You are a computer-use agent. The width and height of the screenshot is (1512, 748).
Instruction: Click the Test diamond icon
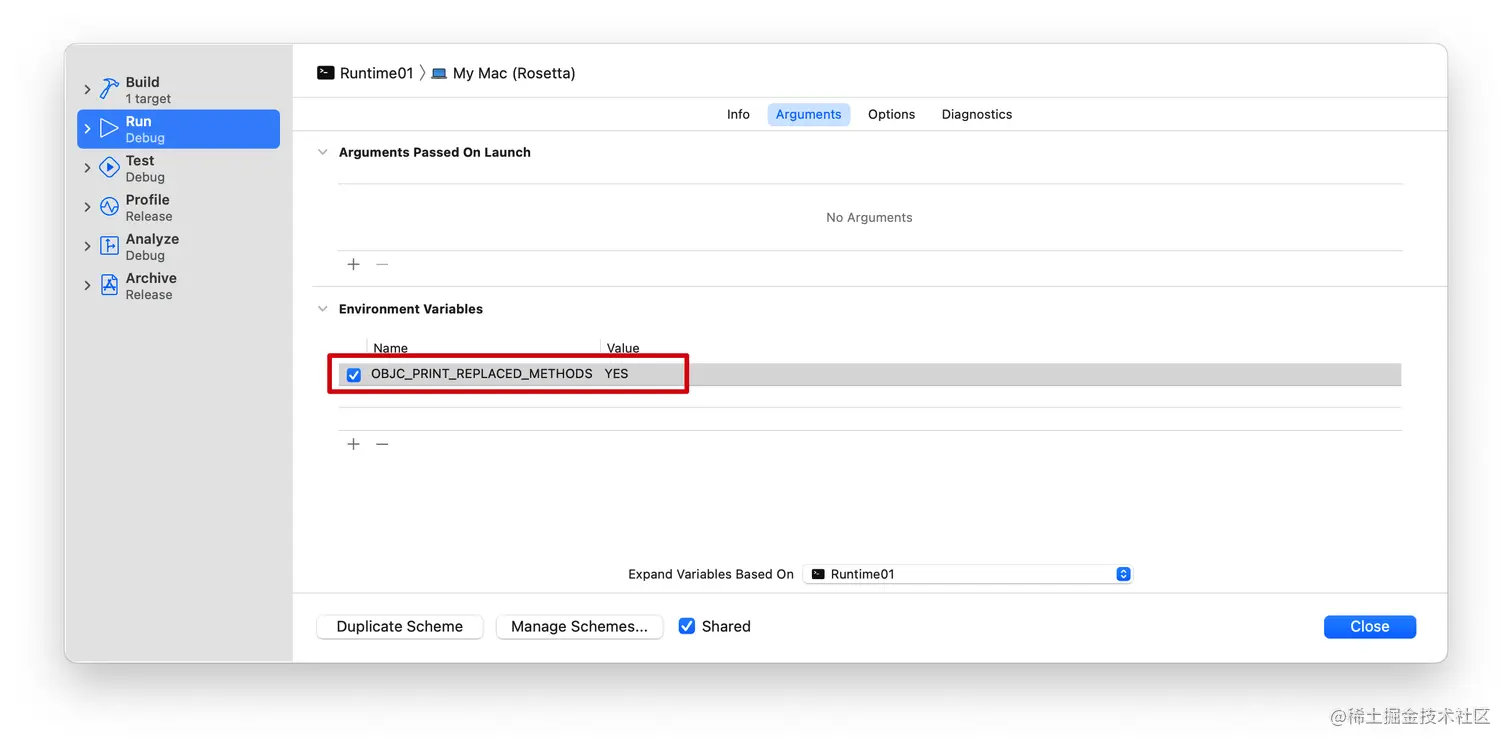coord(109,168)
